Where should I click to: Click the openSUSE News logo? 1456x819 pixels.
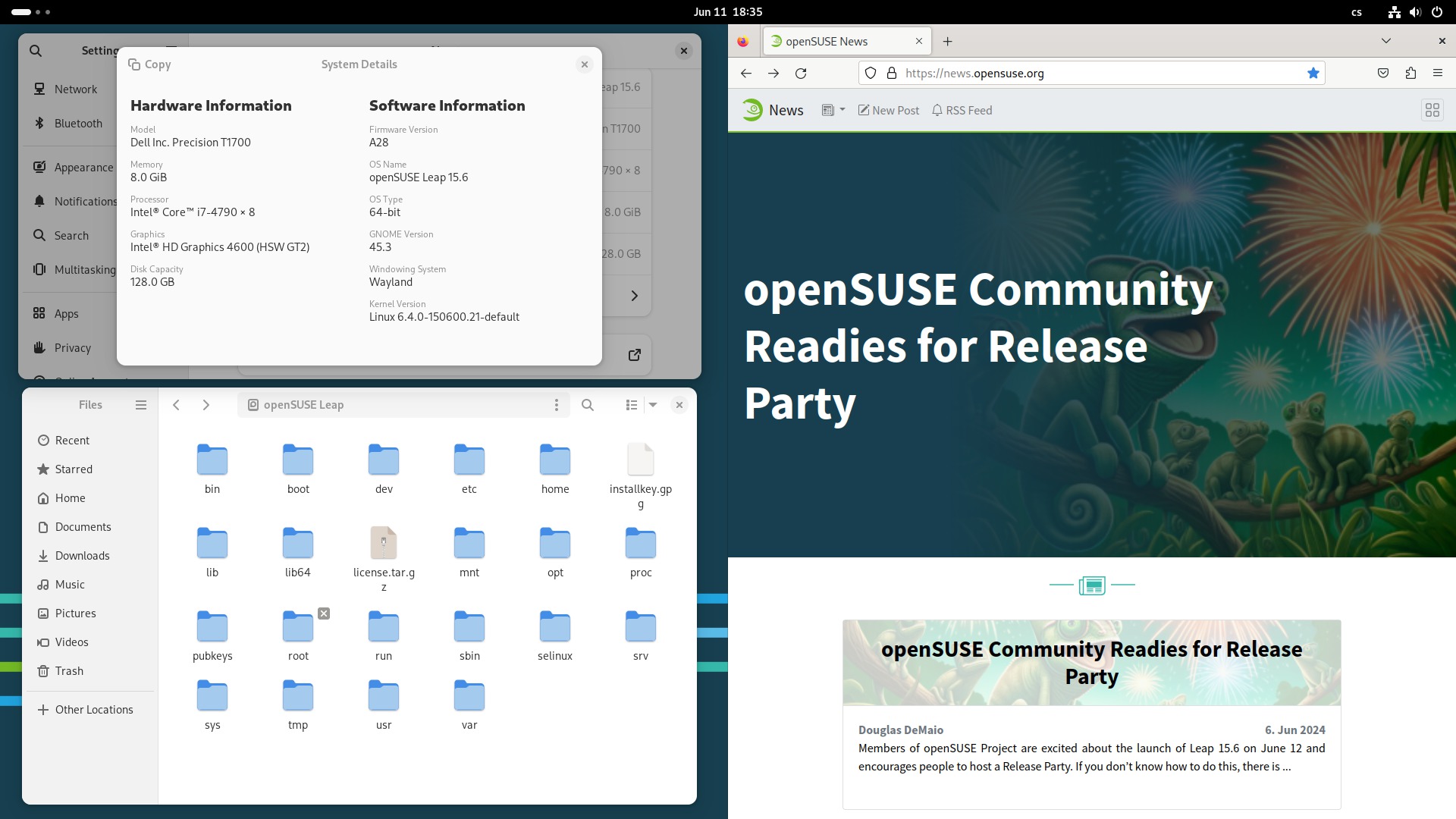(773, 110)
